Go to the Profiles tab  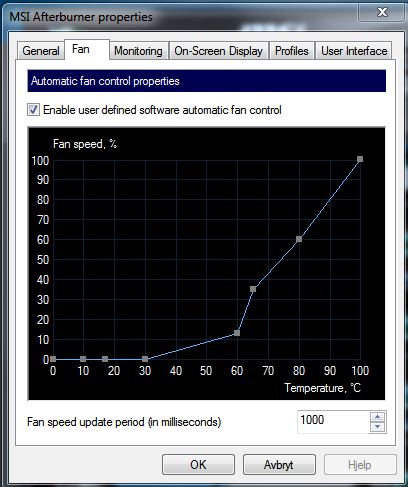pyautogui.click(x=292, y=51)
